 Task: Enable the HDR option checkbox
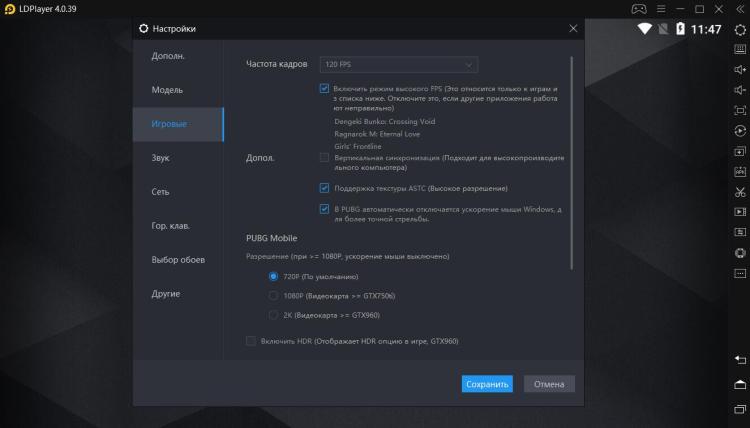[x=251, y=341]
